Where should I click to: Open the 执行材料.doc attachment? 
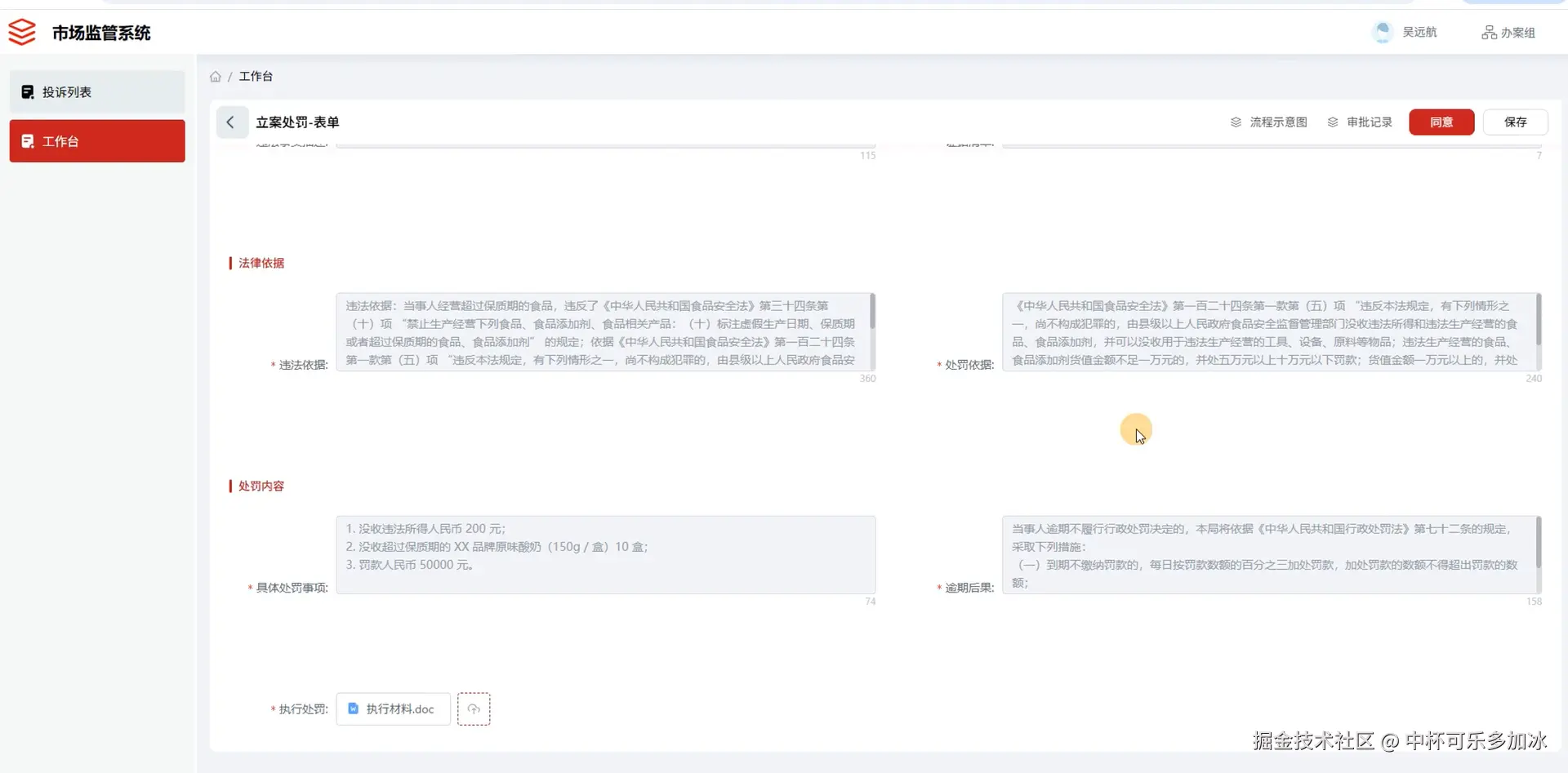tap(393, 709)
